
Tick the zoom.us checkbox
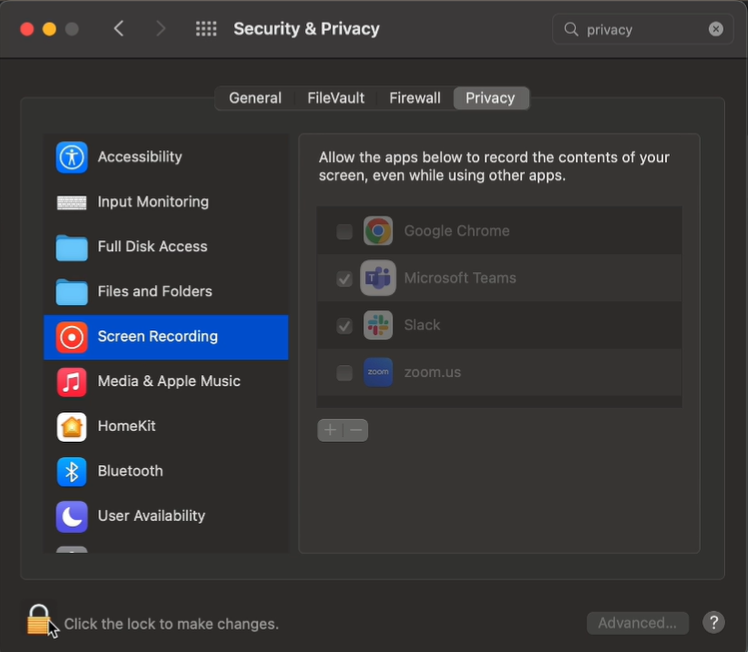(345, 373)
